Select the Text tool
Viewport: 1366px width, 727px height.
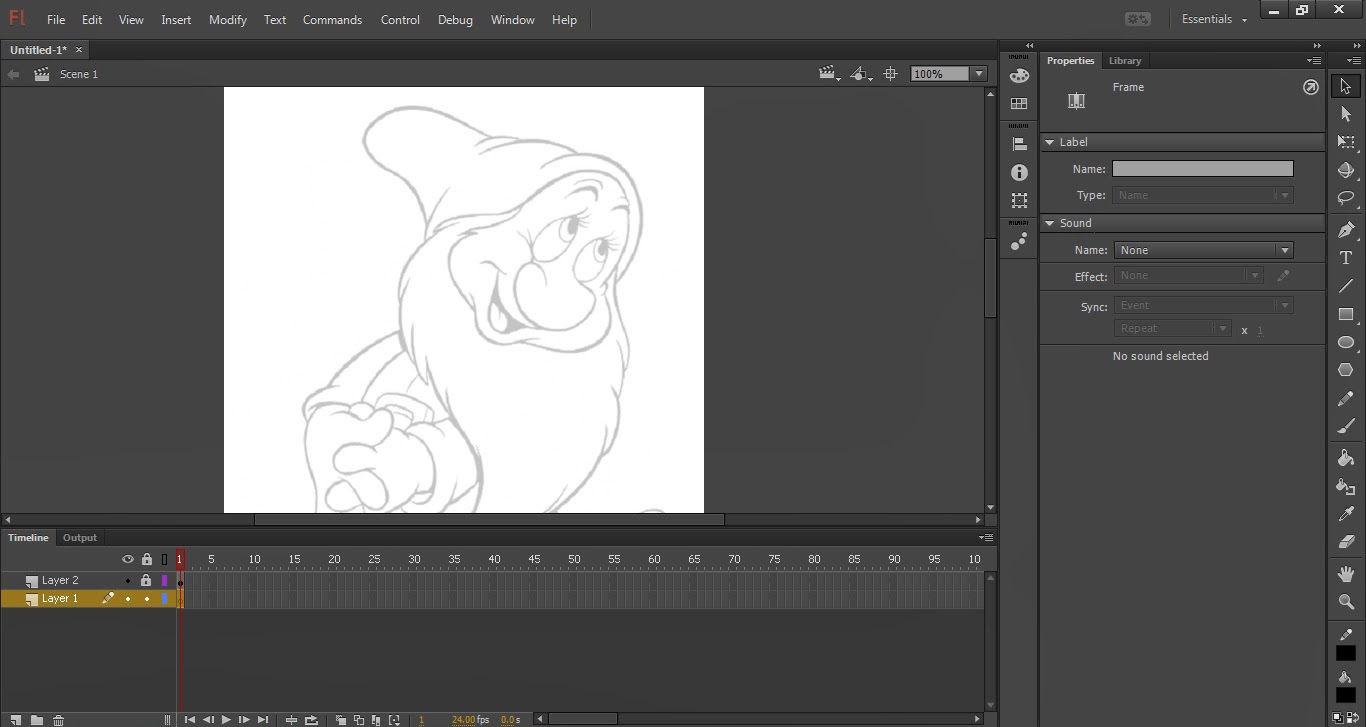click(1346, 258)
